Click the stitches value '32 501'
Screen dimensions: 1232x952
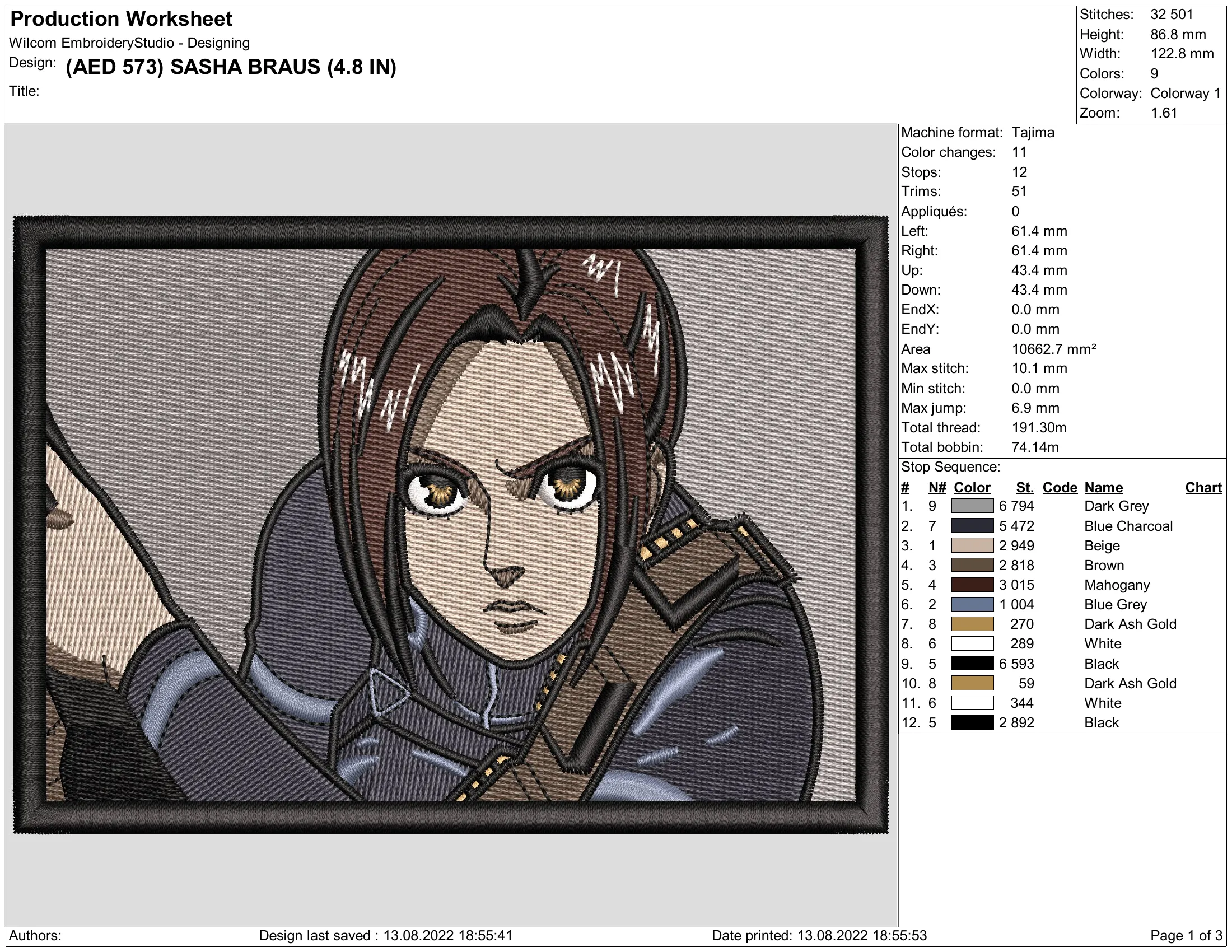1172,15
